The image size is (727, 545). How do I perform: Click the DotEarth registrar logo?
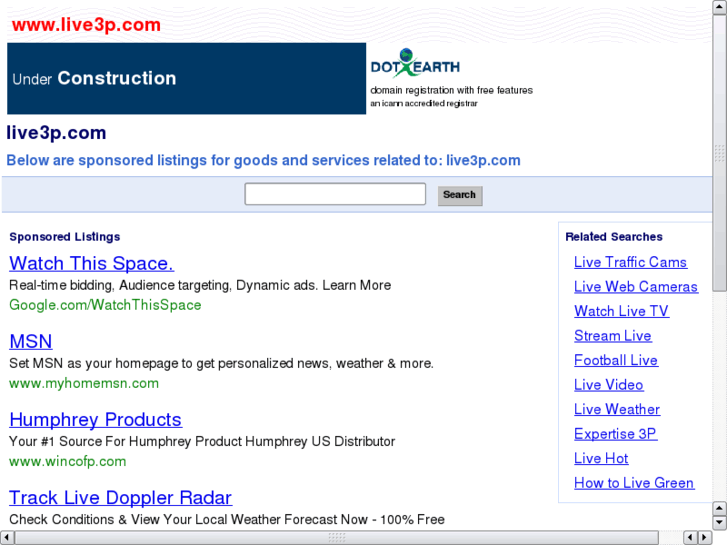coord(415,63)
